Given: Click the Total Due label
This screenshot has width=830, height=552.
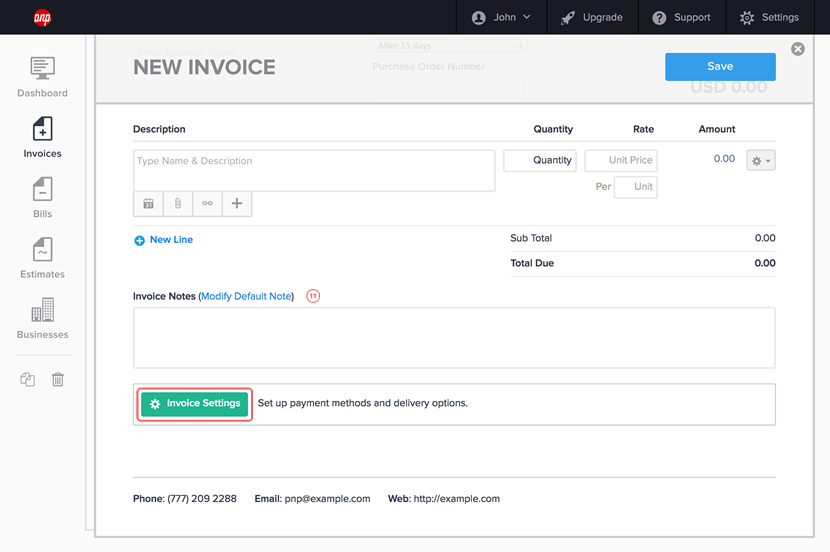Looking at the screenshot, I should (x=532, y=263).
